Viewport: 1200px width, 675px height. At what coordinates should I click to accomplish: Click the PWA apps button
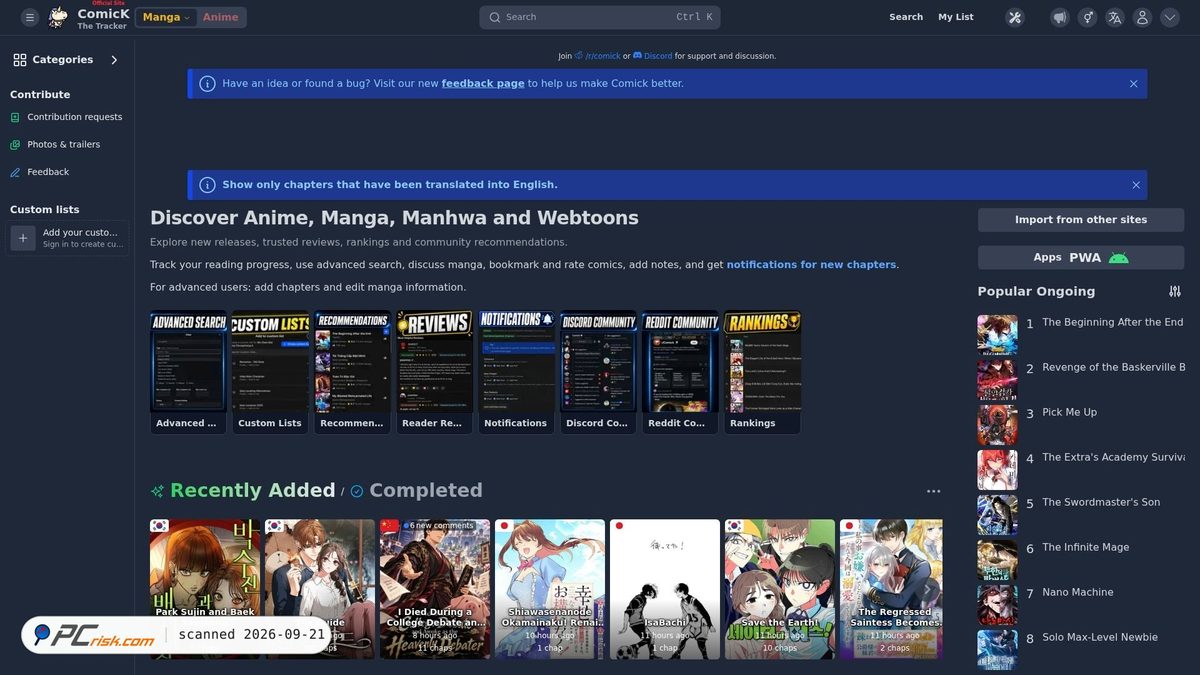click(x=1081, y=257)
